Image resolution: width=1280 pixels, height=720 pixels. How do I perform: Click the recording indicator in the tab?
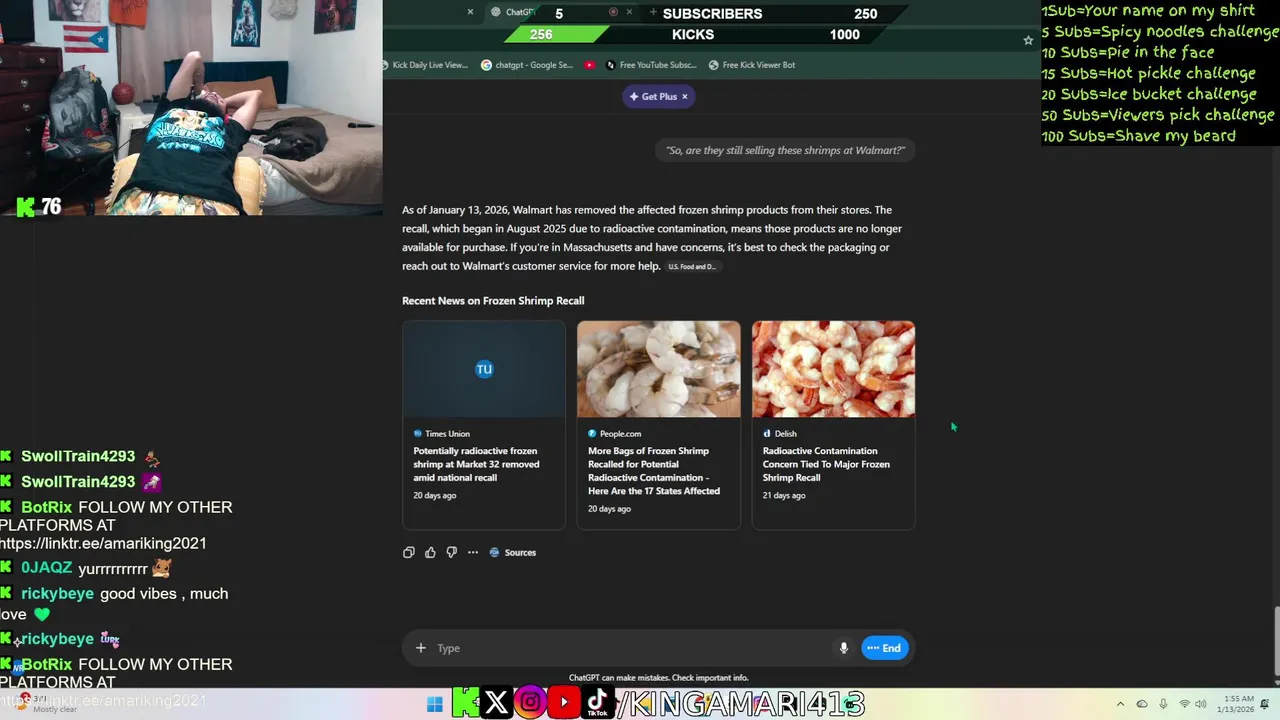pyautogui.click(x=613, y=12)
